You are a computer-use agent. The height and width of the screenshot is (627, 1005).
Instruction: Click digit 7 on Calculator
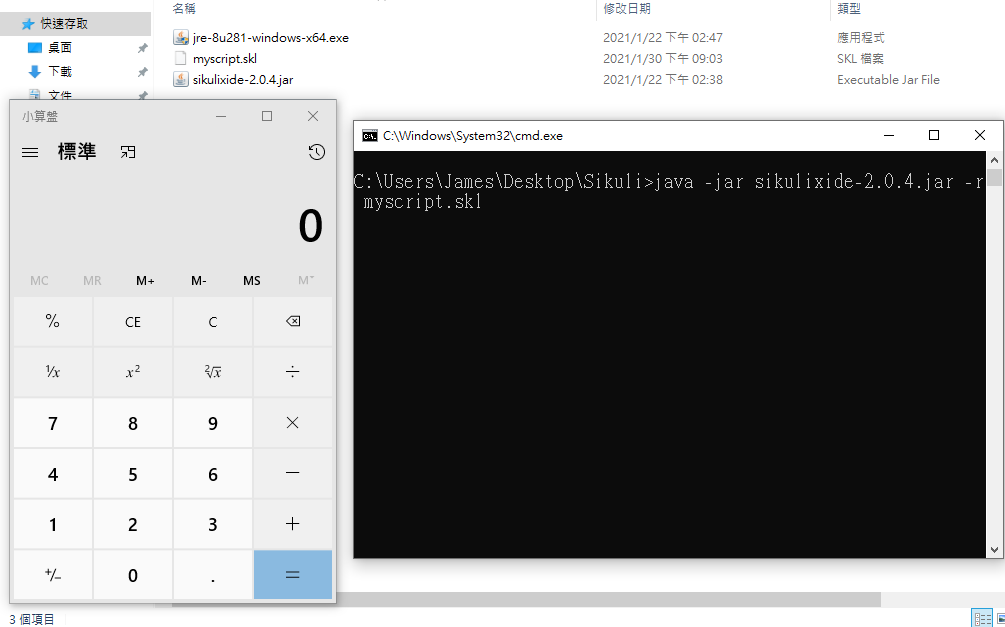pyautogui.click(x=53, y=422)
